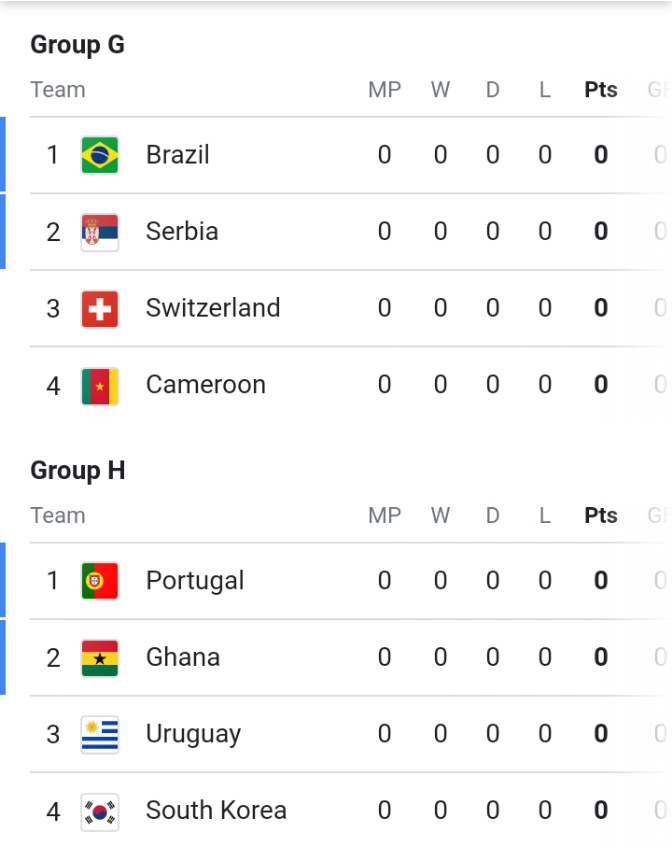
Task: Click the Serbia flag icon
Action: click(x=100, y=232)
